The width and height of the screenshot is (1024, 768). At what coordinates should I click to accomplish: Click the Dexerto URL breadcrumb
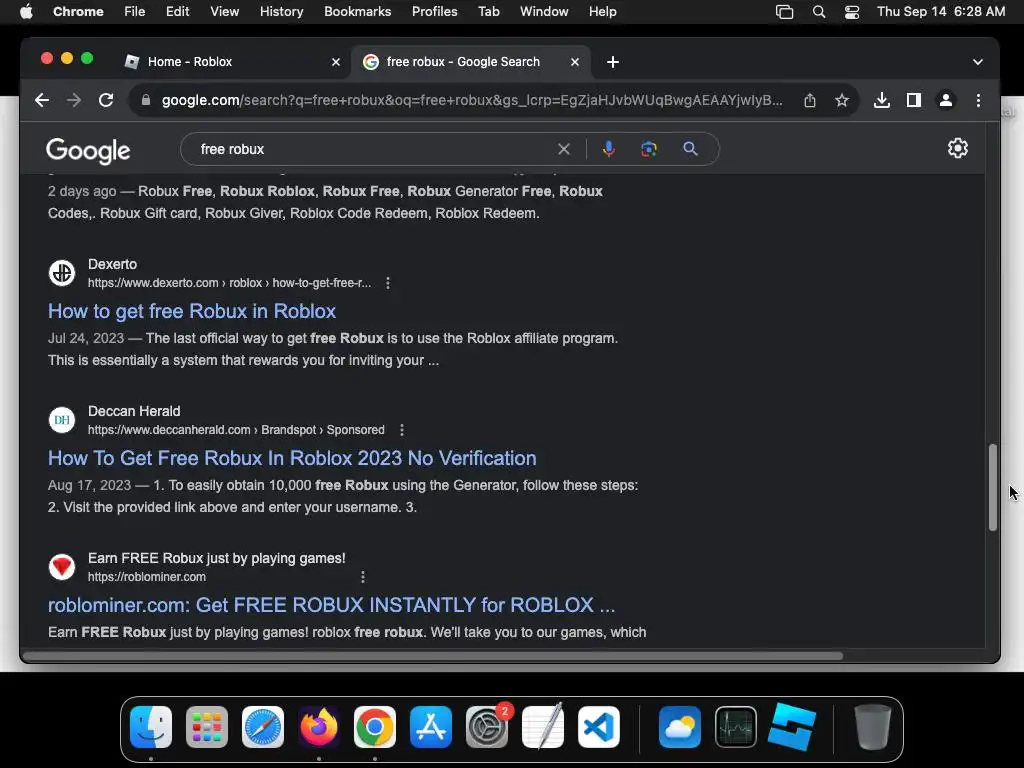tap(229, 283)
